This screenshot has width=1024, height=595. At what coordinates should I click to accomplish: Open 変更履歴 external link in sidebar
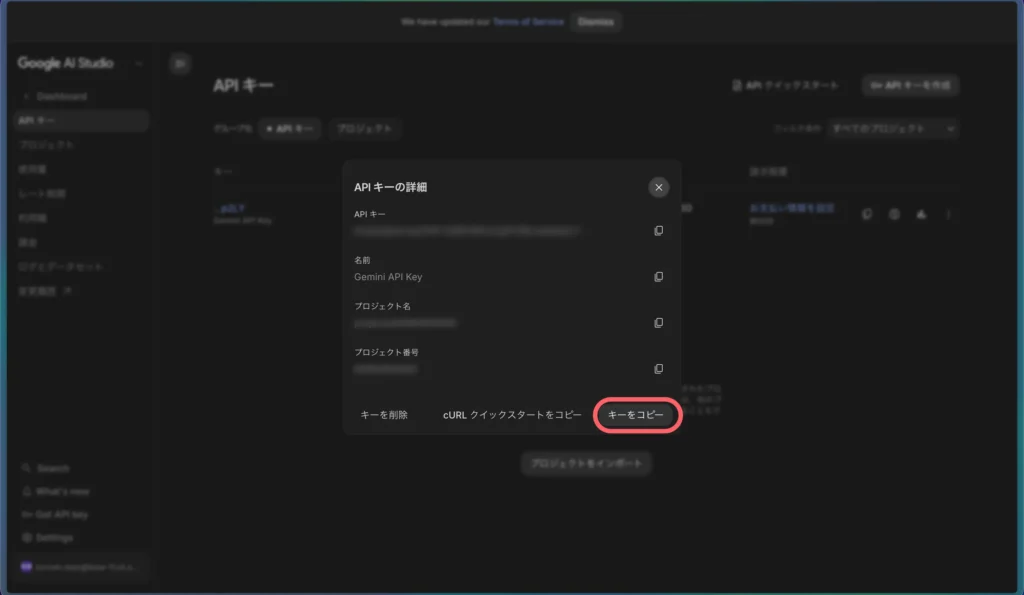[45, 291]
